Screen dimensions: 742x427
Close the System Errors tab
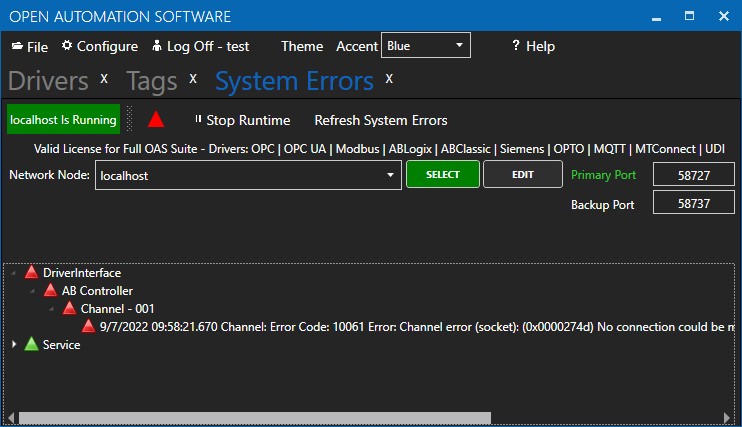390,79
